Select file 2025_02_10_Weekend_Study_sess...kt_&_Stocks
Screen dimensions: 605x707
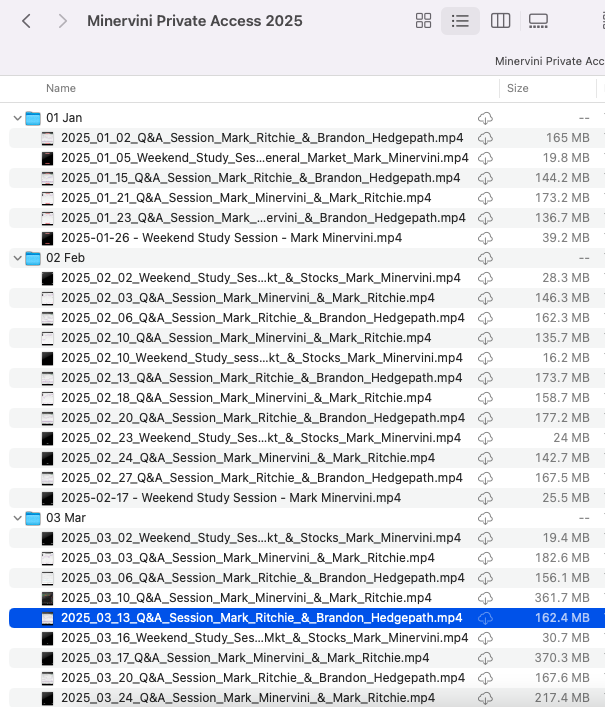tap(262, 358)
